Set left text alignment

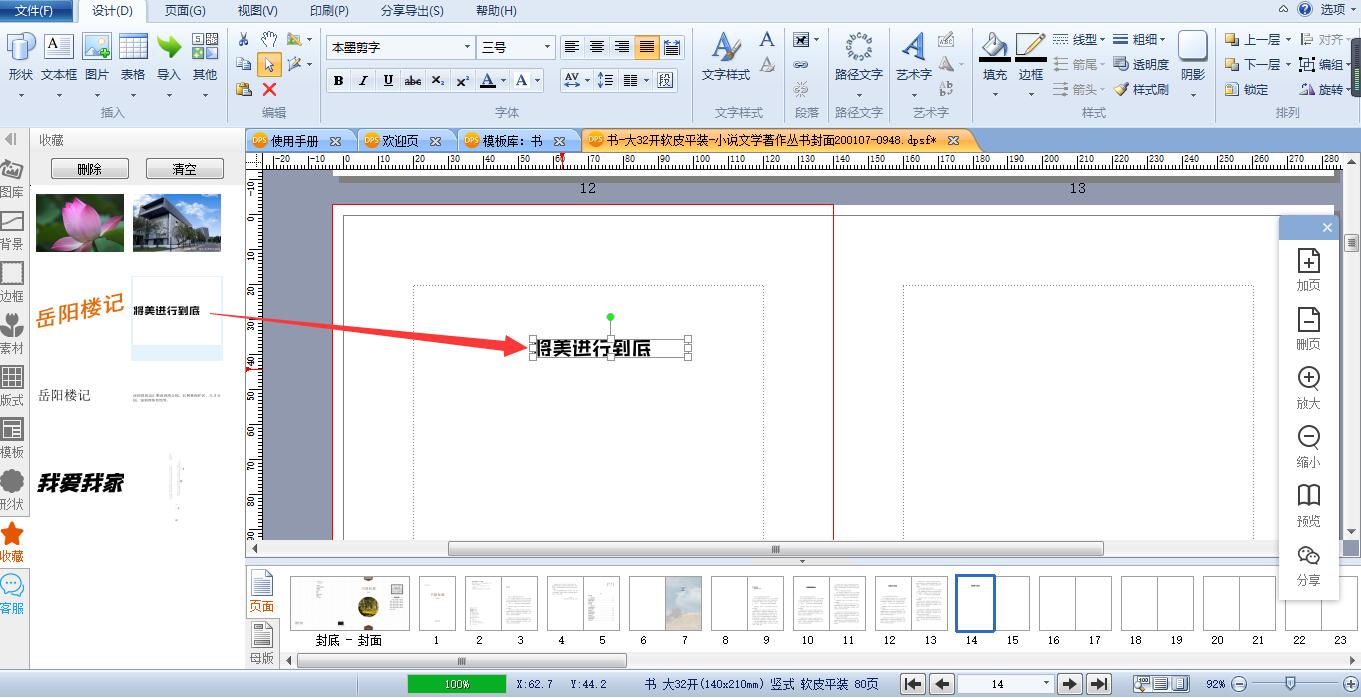(572, 47)
